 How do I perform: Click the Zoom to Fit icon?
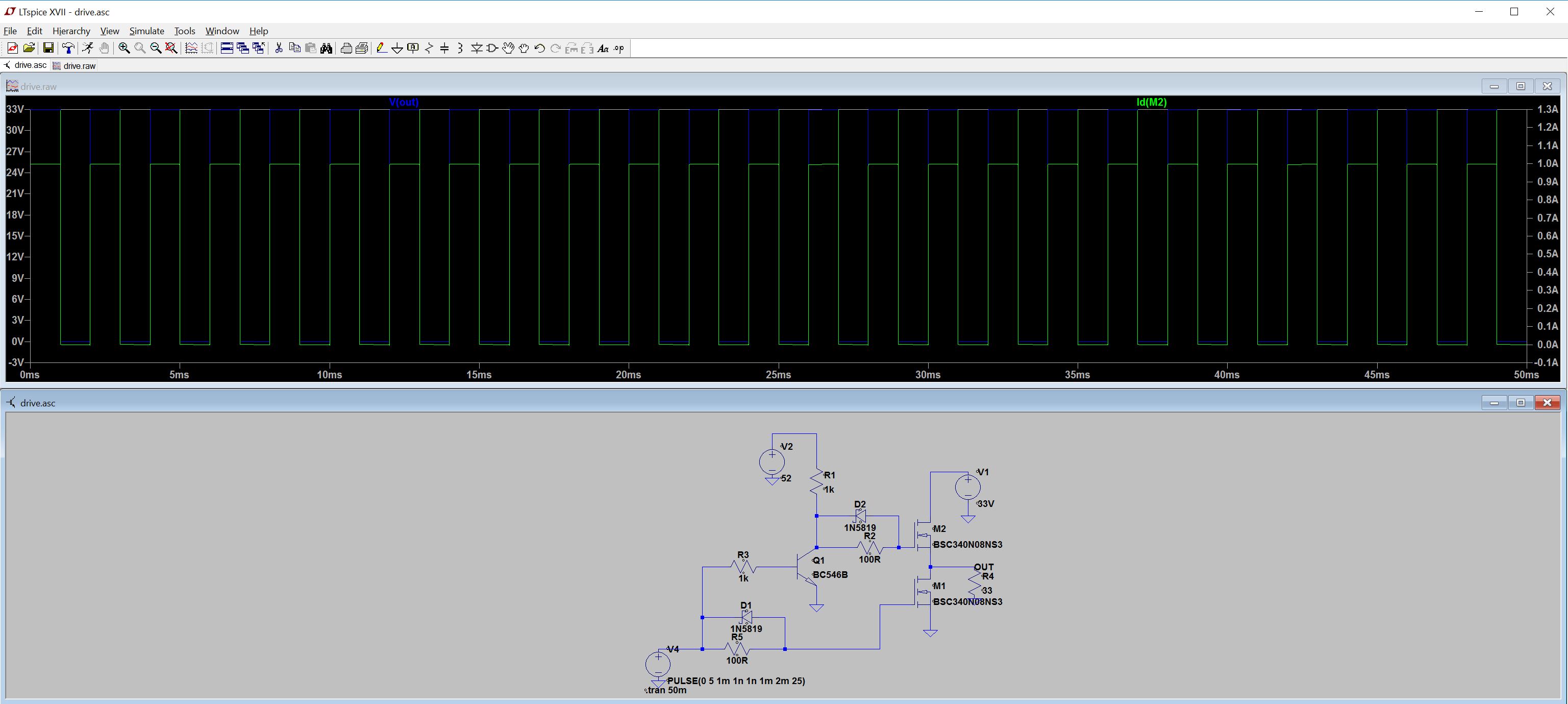[x=171, y=48]
